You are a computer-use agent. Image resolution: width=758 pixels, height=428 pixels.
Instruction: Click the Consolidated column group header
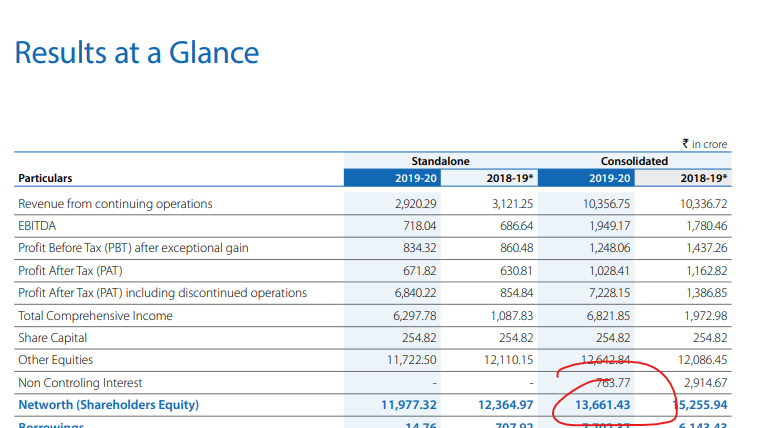pos(634,161)
